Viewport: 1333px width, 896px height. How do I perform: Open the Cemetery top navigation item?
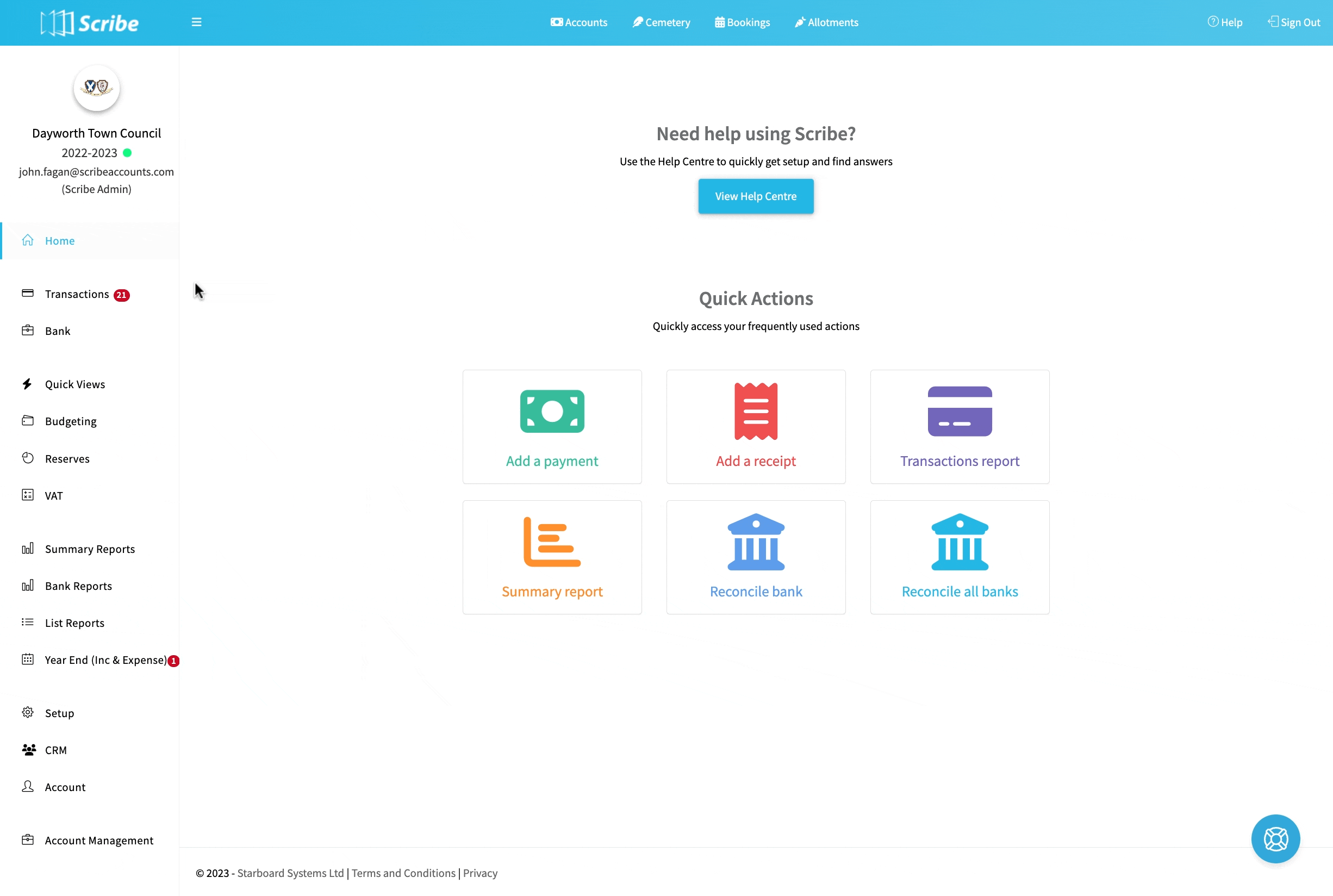[661, 22]
